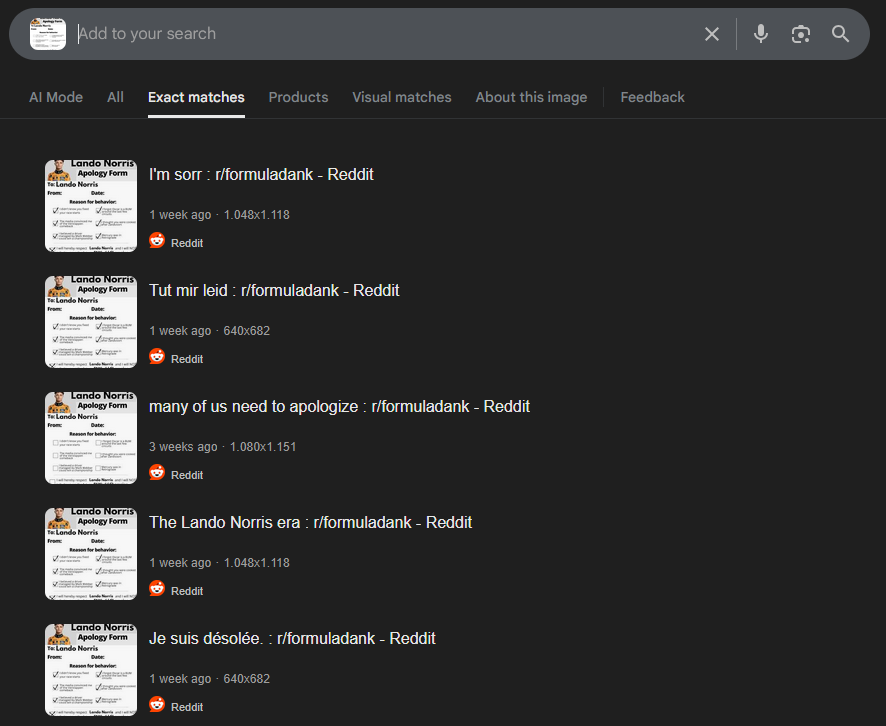Click 'Reddit' source label under 'I'm sorr'
The height and width of the screenshot is (726, 886).
[187, 243]
